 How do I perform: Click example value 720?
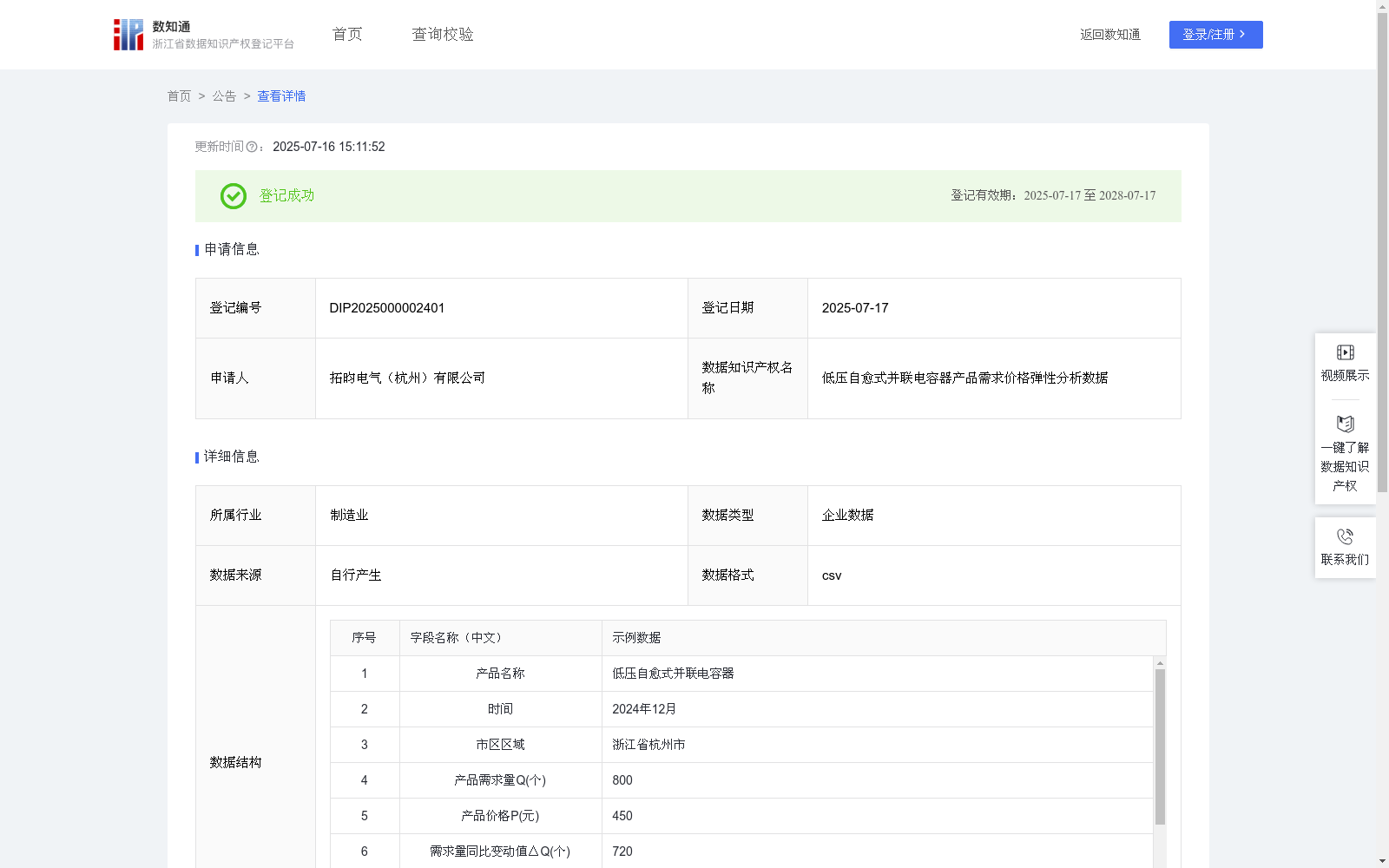coord(622,852)
